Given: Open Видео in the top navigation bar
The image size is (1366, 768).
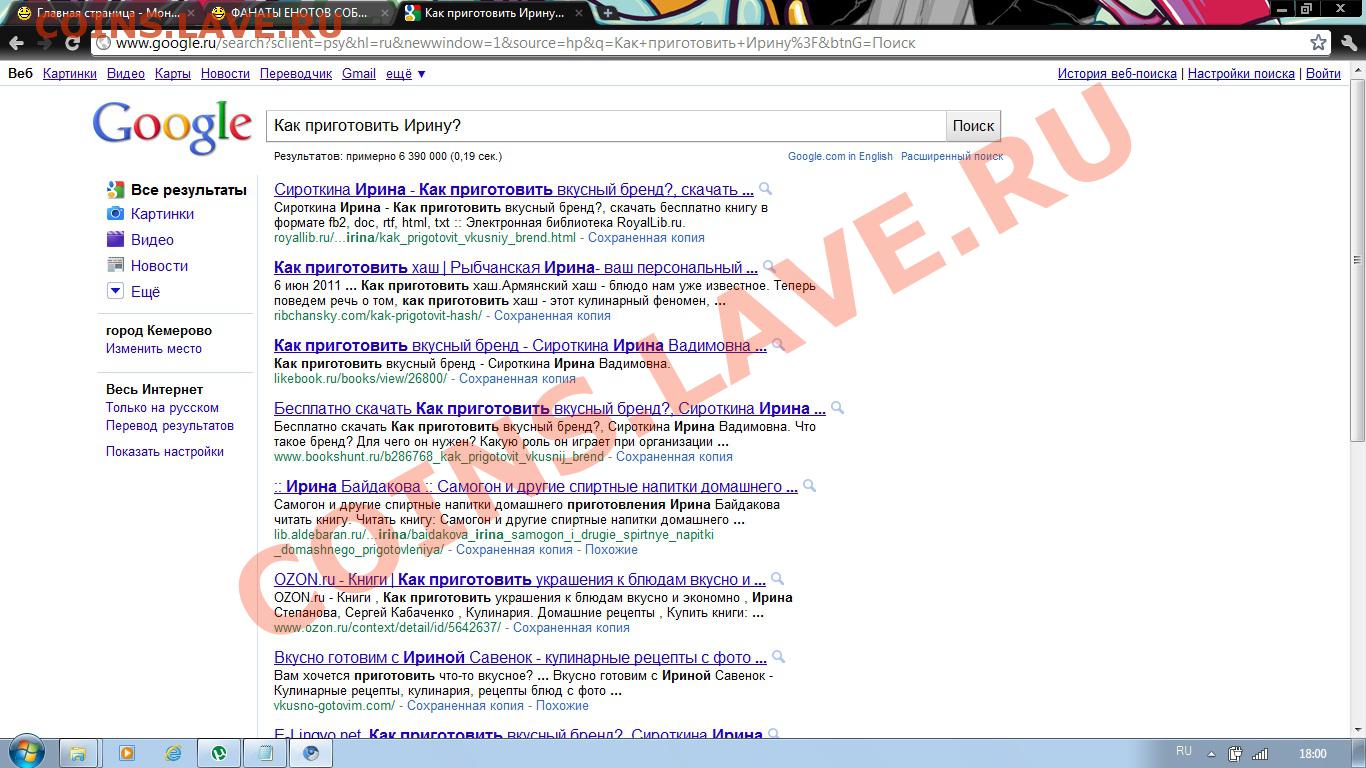Looking at the screenshot, I should coord(126,73).
